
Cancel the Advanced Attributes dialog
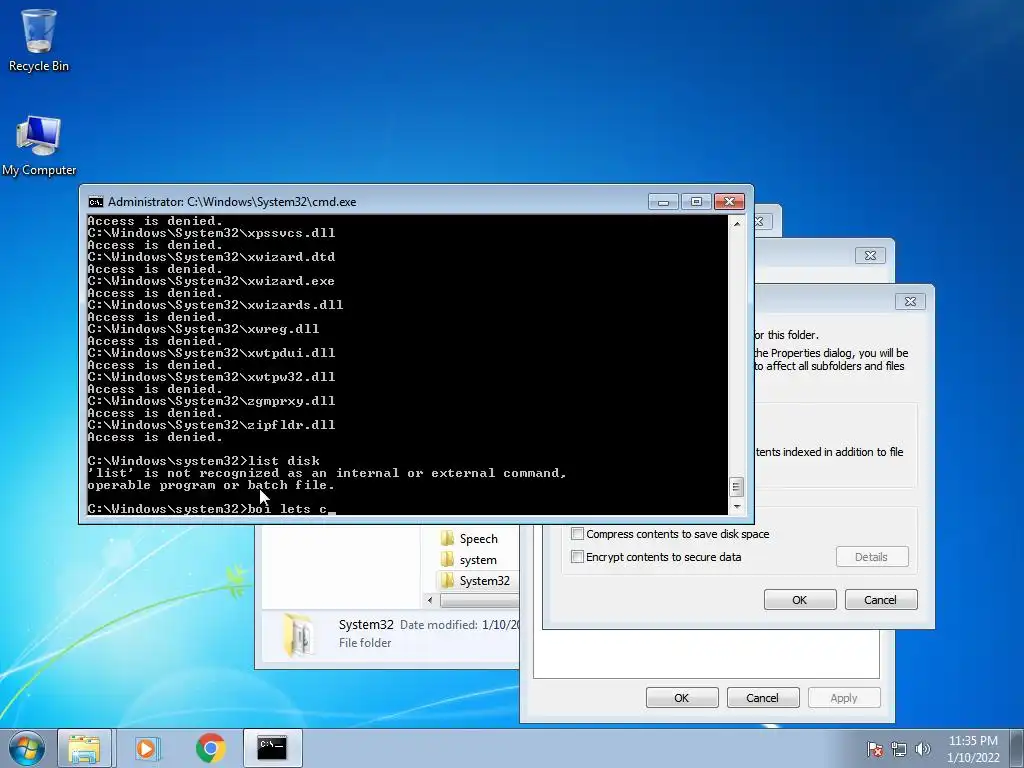click(881, 600)
